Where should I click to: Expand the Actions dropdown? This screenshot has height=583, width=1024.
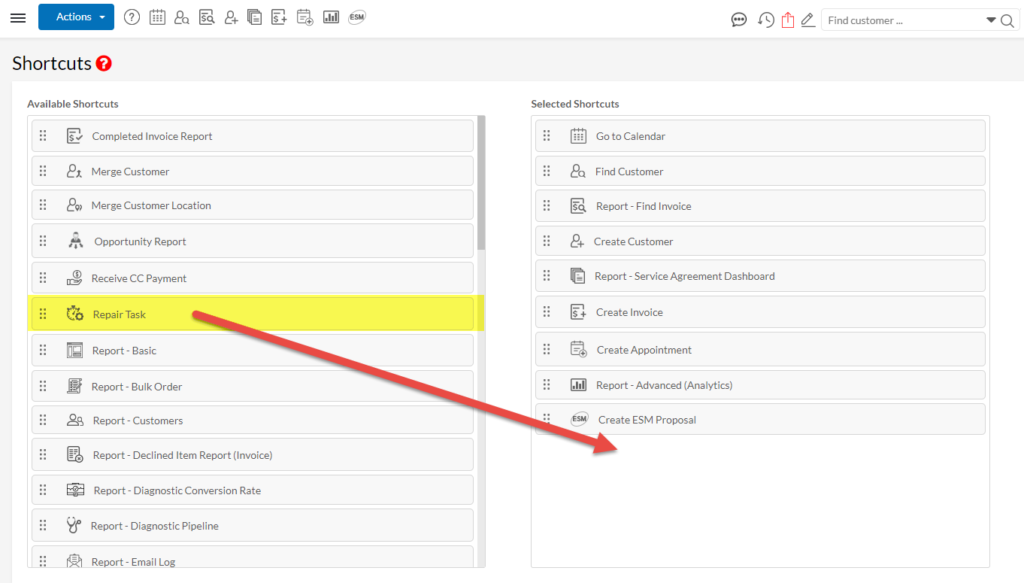(x=75, y=17)
